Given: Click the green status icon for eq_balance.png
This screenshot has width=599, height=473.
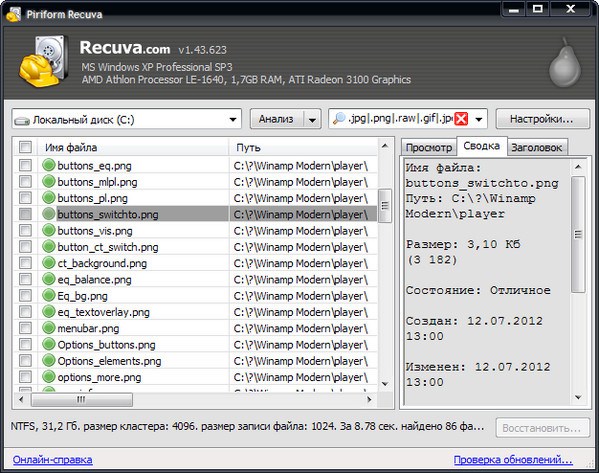Looking at the screenshot, I should pos(49,279).
